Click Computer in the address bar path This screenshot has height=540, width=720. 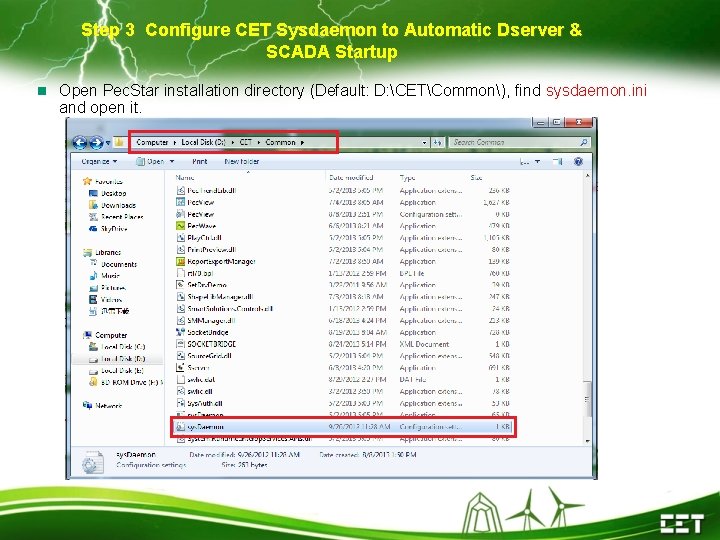click(x=152, y=142)
